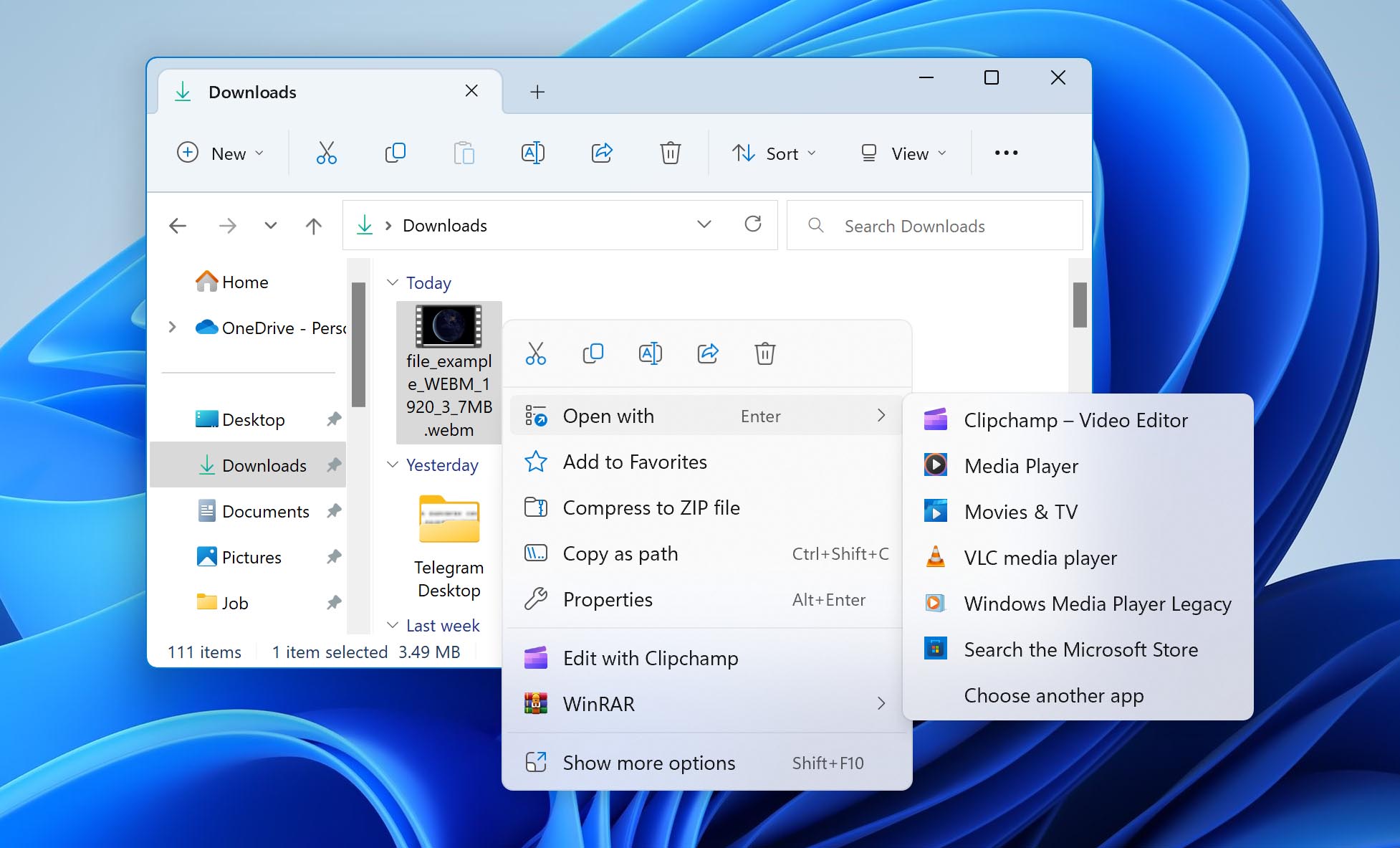
Task: Click the Delete icon in context menu
Action: (762, 352)
